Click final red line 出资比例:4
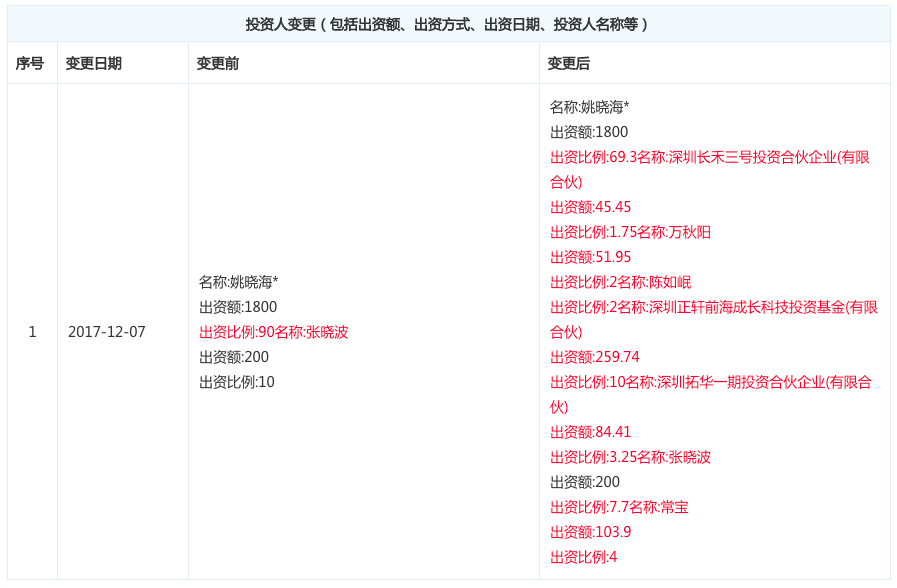This screenshot has width=897, height=588. (584, 557)
